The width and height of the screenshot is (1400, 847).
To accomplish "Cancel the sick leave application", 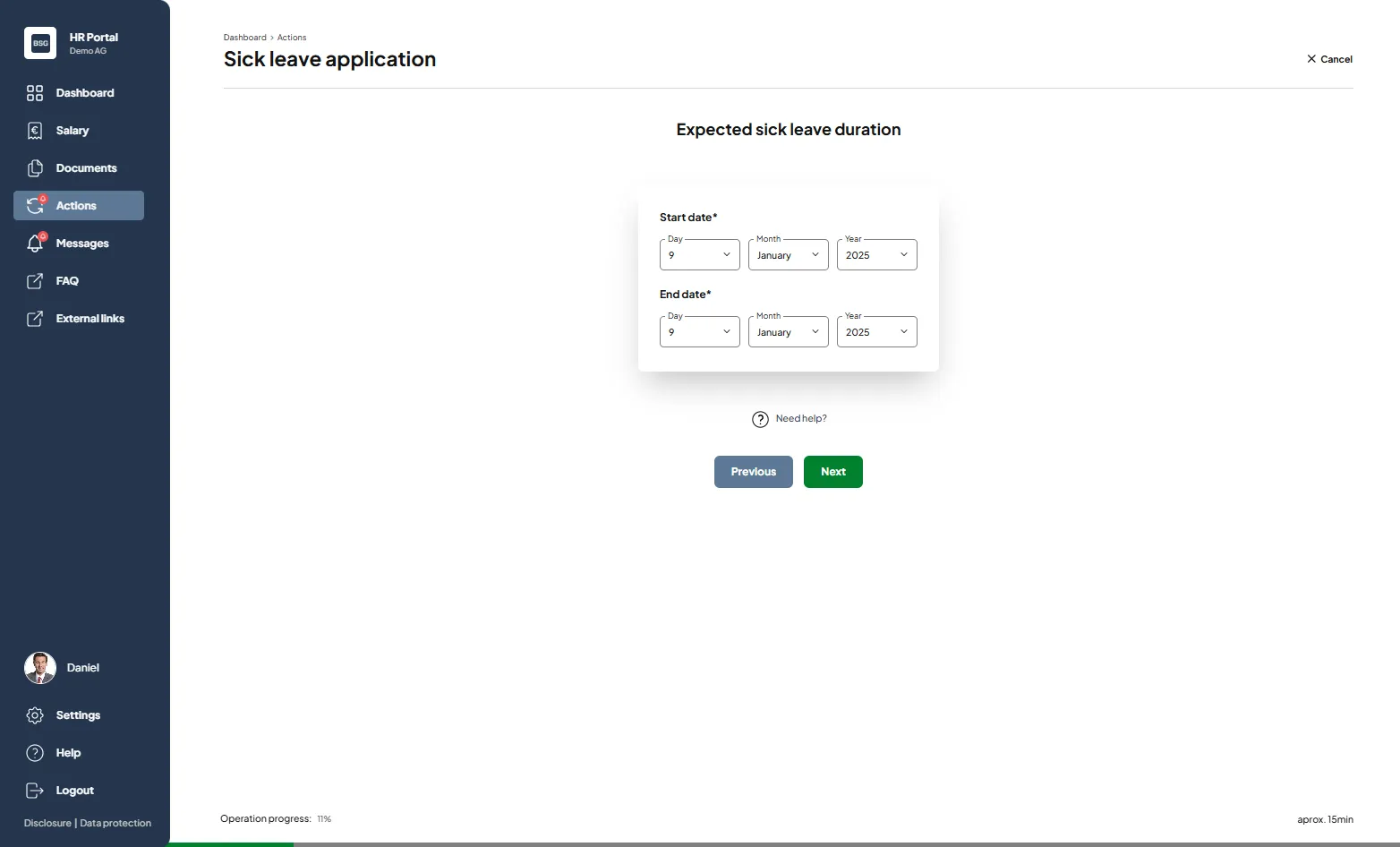I will click(1329, 59).
